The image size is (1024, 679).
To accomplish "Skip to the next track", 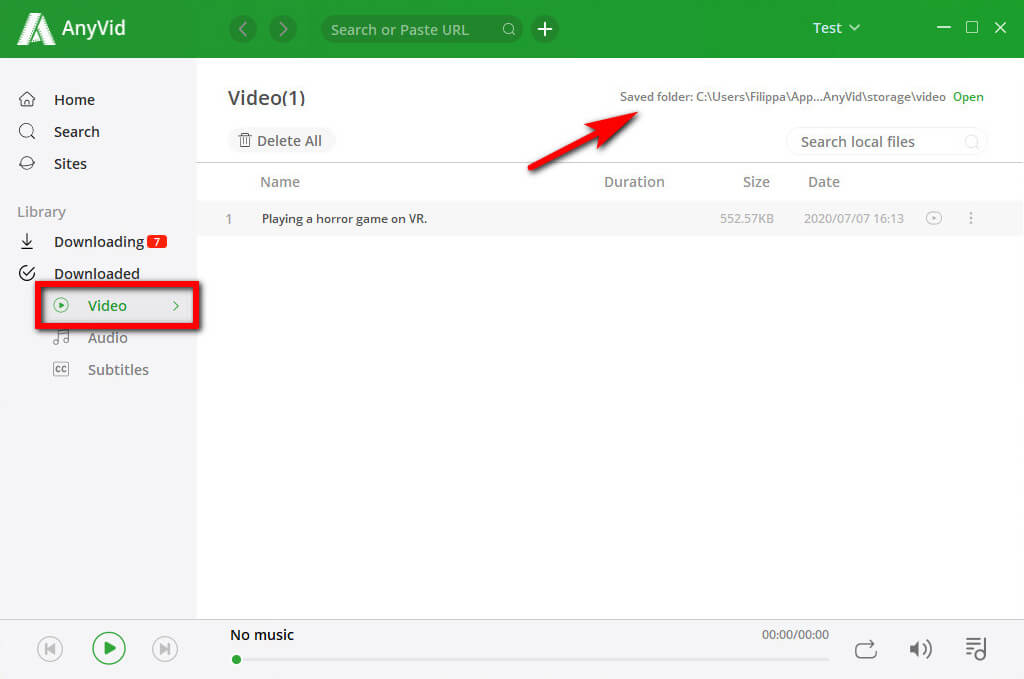I will (165, 649).
